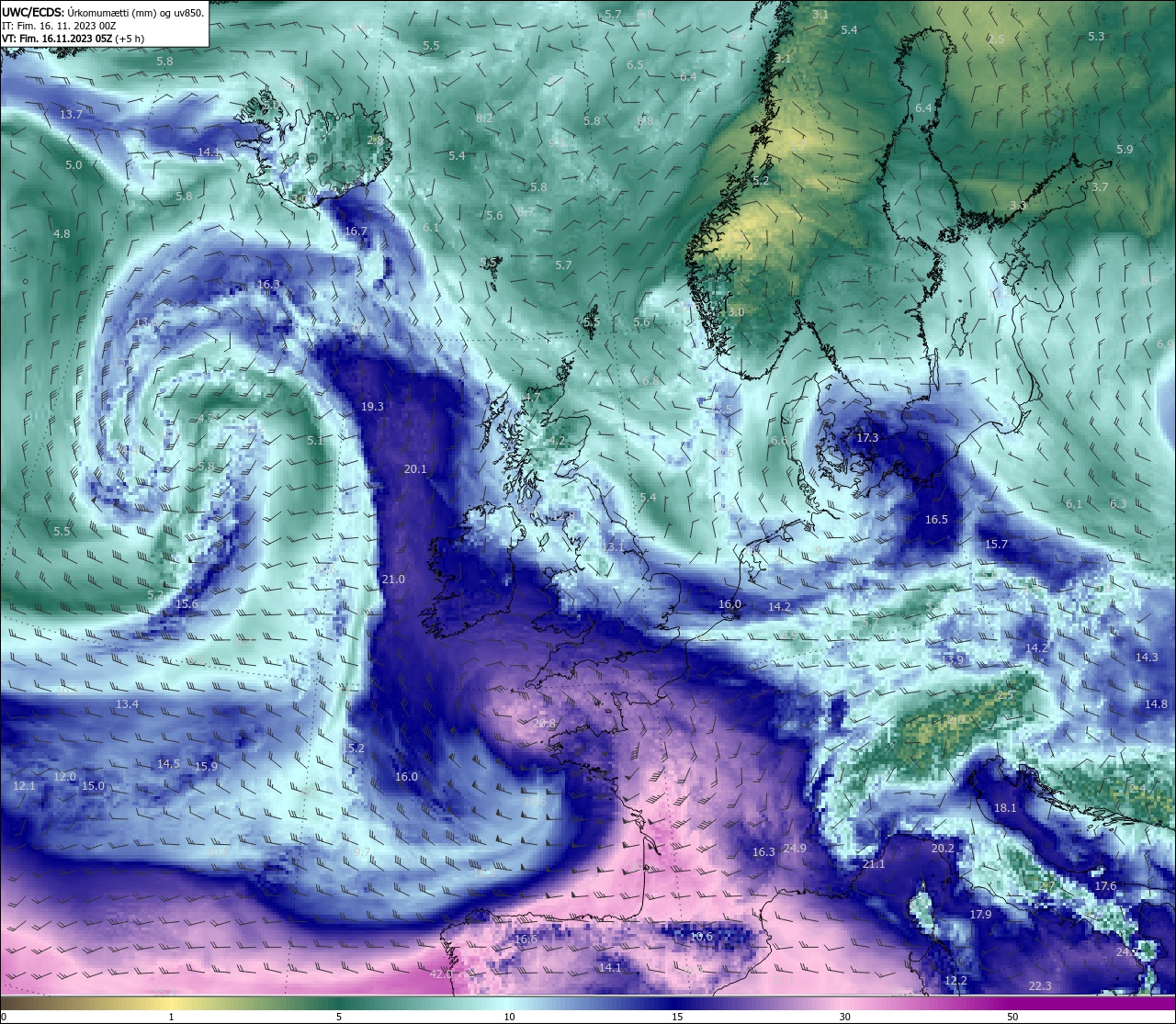
Task: Click the 12.2 value label
Action: click(955, 981)
